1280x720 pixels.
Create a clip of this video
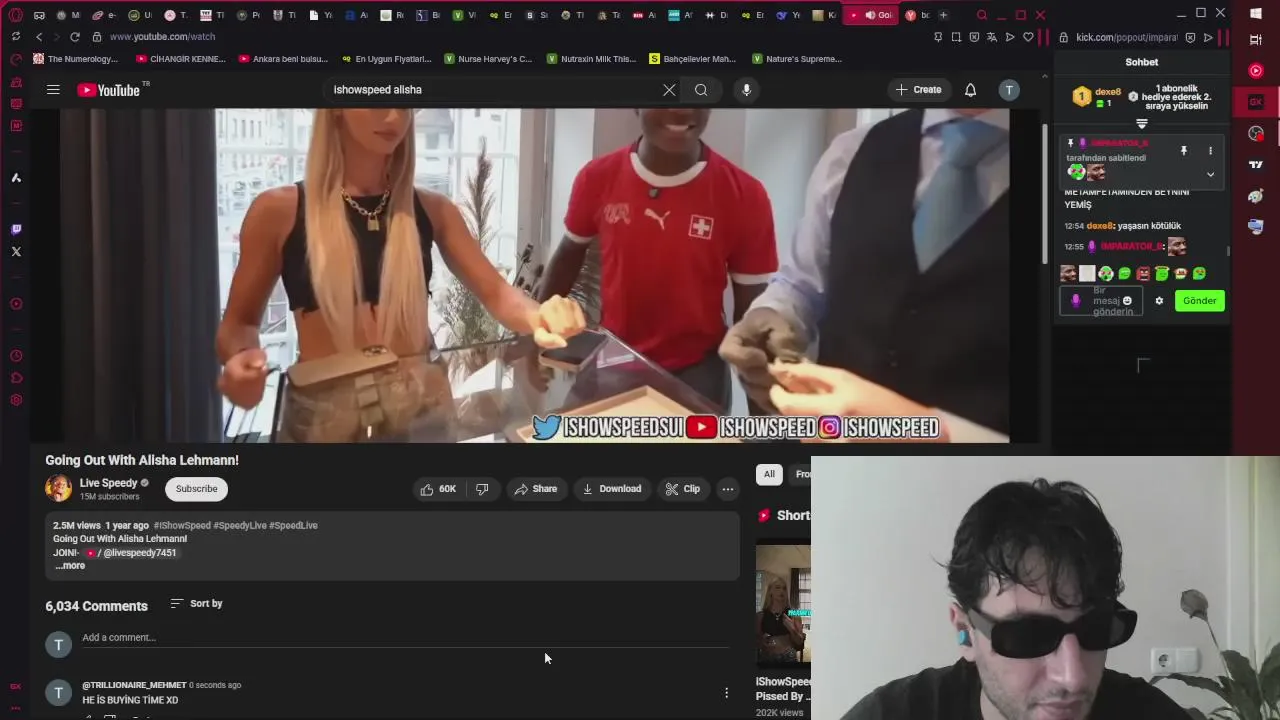tap(683, 489)
